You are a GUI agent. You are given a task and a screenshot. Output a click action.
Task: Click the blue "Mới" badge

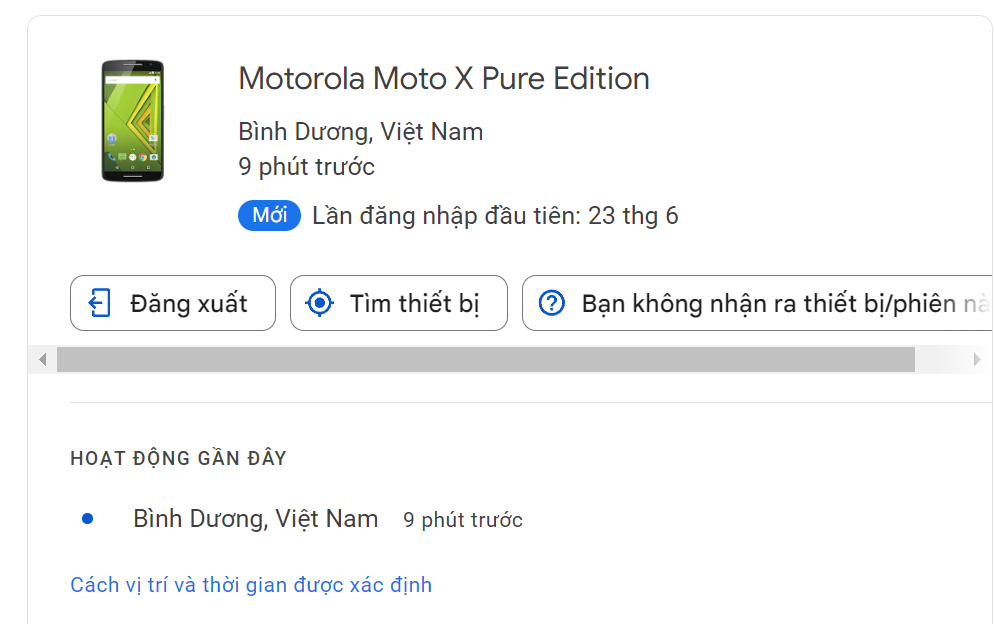tap(269, 216)
